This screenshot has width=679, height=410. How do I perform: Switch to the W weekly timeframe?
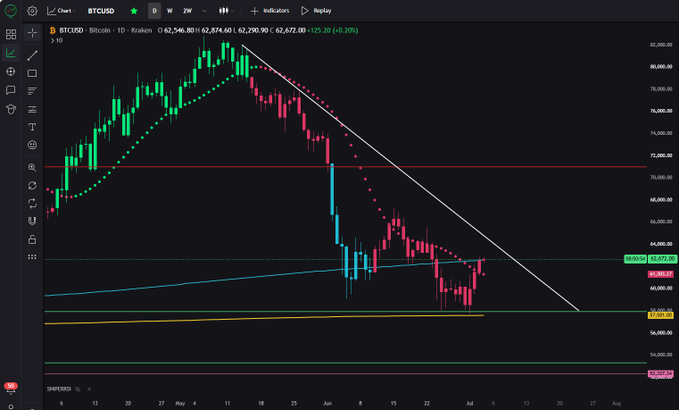point(170,11)
